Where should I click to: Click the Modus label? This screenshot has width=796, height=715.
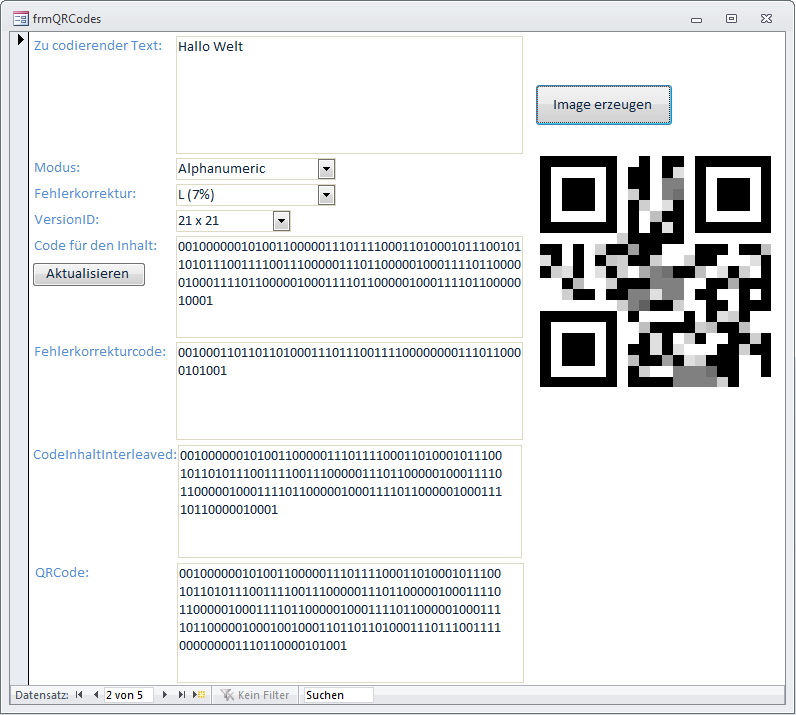(x=57, y=168)
